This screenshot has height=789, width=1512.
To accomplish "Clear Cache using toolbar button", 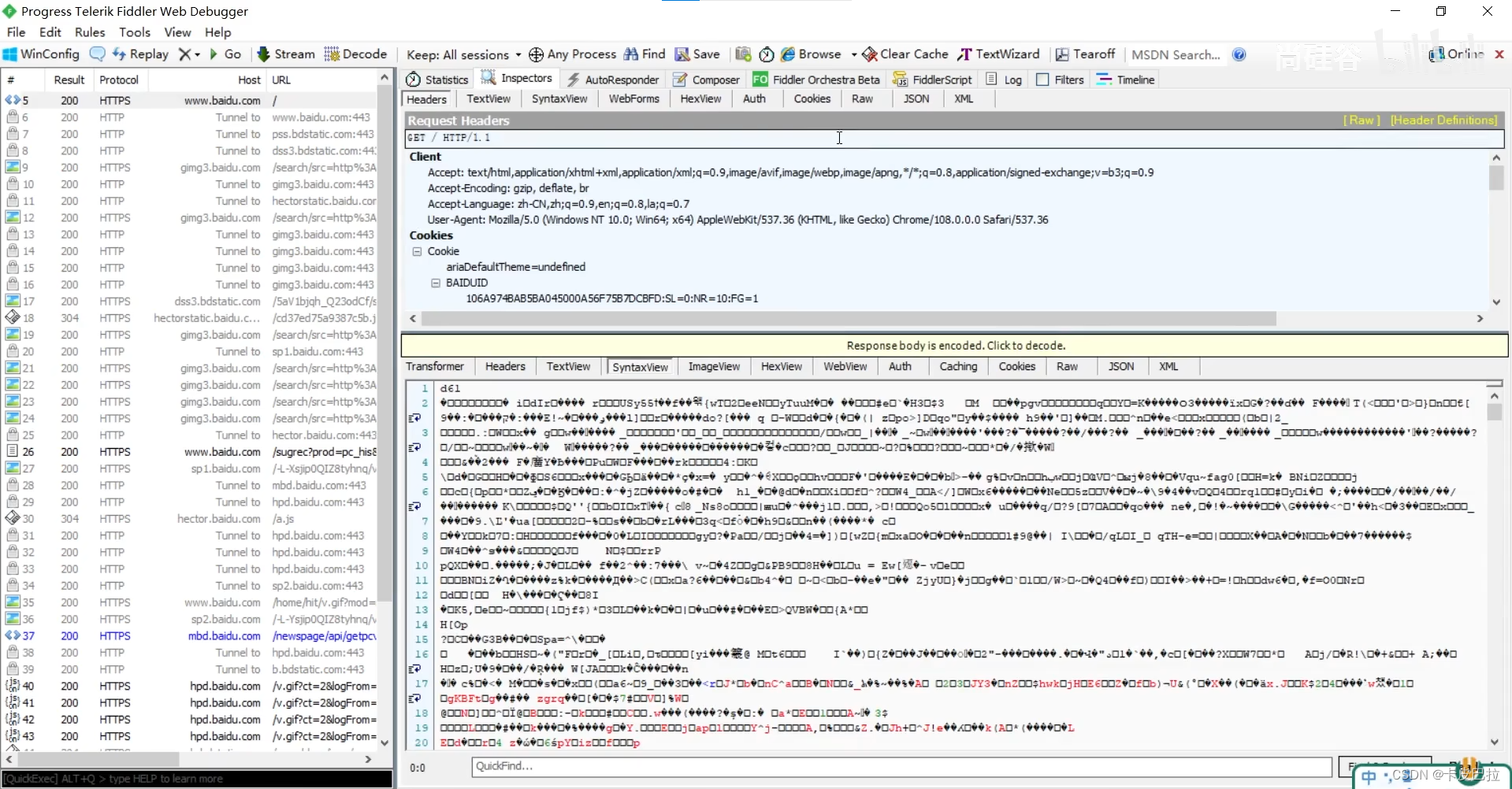I will (x=905, y=54).
